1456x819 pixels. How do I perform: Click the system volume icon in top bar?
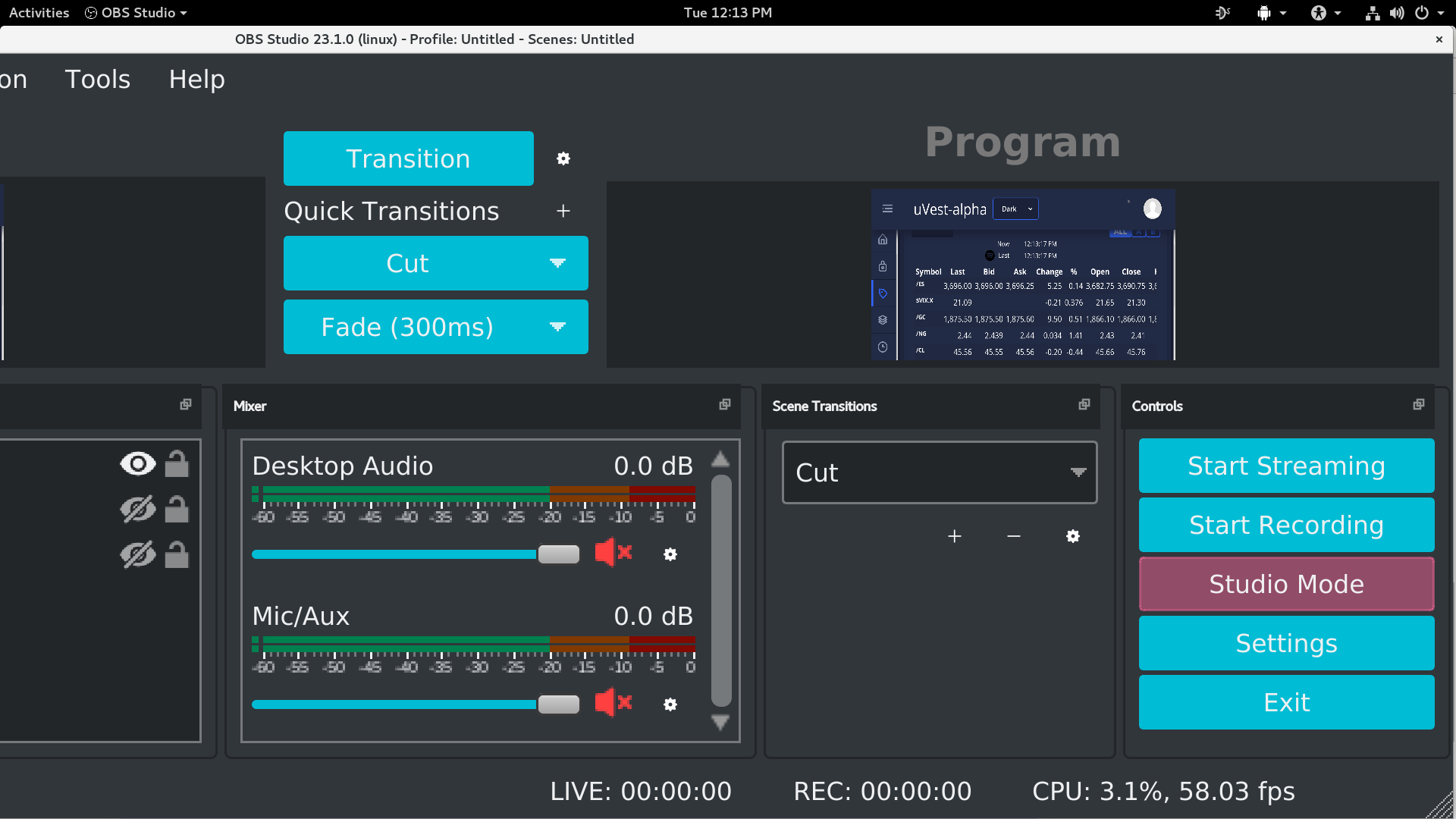tap(1397, 12)
